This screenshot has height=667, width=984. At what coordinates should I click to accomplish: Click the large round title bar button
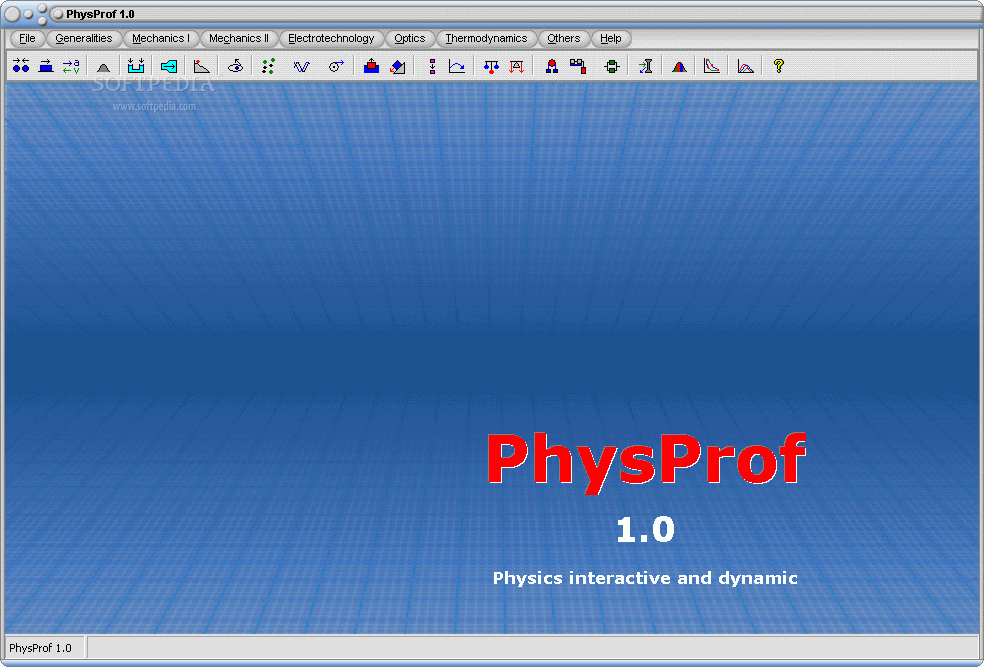(x=13, y=14)
